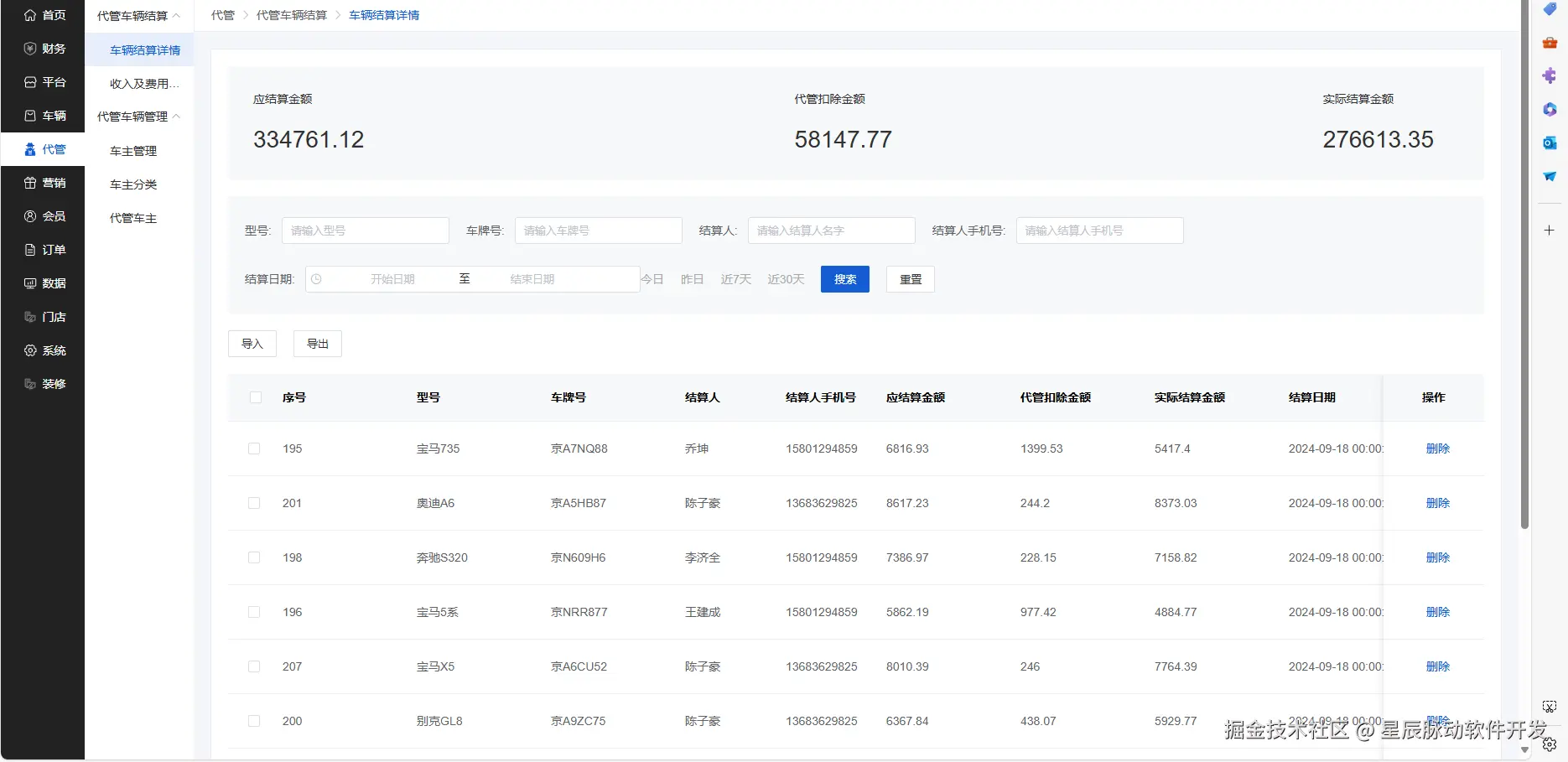1568x762 pixels.
Task: Open the Microsoft 365 icon in browser sidebar
Action: coord(1550,110)
